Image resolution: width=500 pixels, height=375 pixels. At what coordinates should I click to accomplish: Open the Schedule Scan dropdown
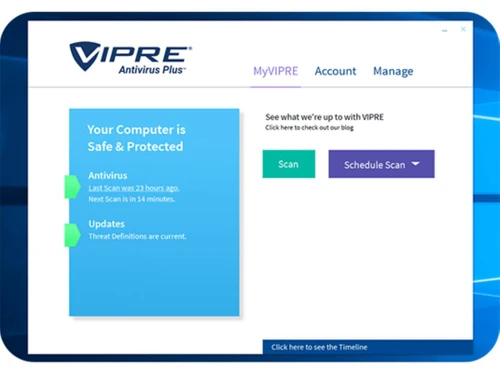(381, 164)
